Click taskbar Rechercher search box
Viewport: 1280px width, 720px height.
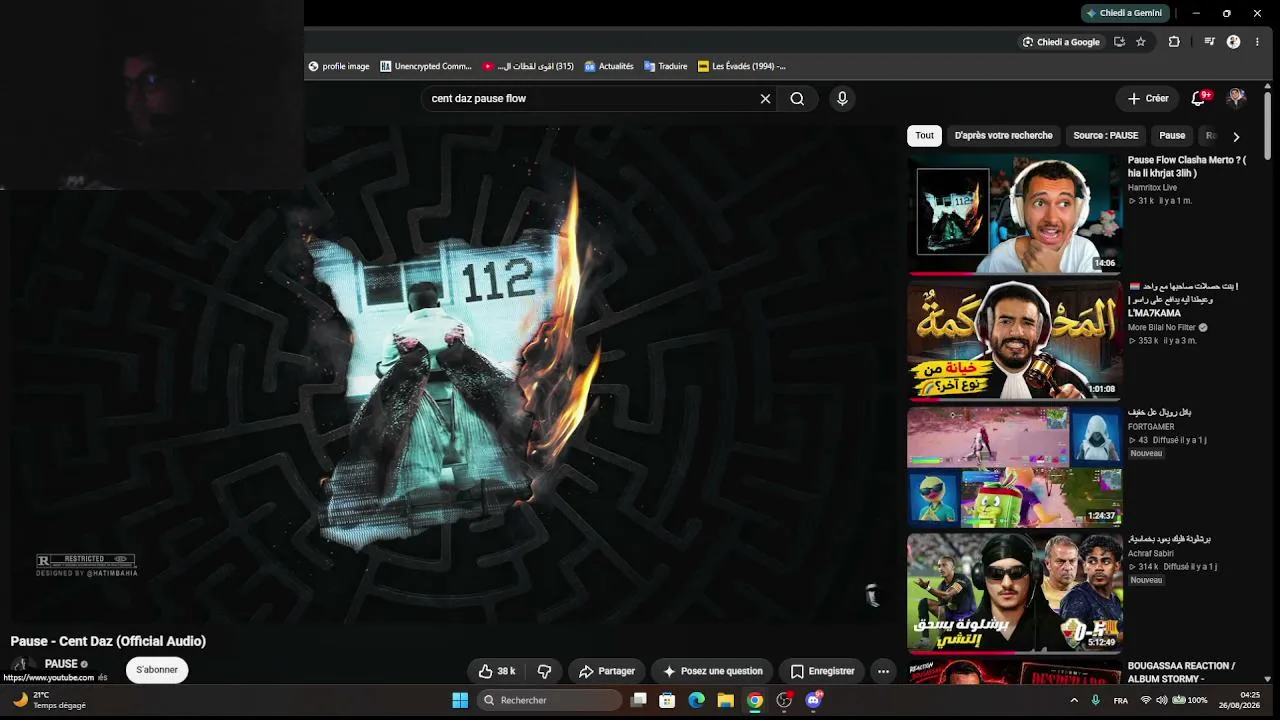[549, 700]
